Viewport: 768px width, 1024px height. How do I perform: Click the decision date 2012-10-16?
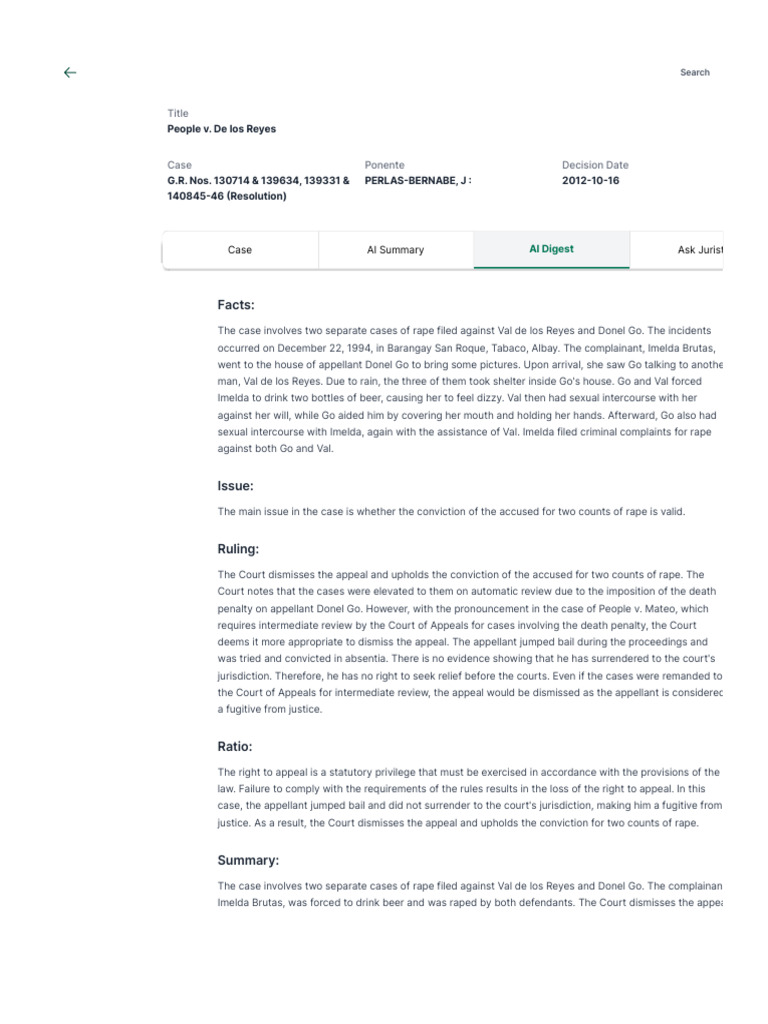[590, 180]
